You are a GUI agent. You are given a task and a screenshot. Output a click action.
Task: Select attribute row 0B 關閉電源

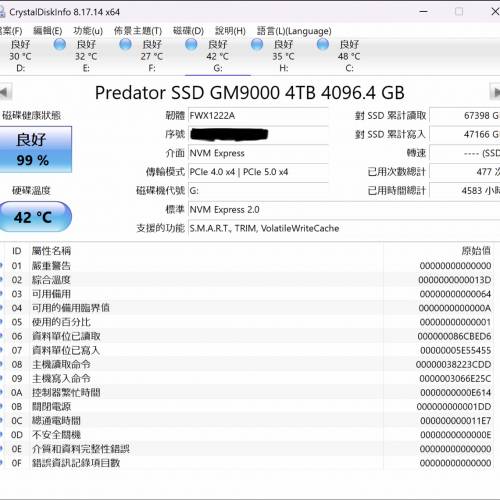point(247,407)
